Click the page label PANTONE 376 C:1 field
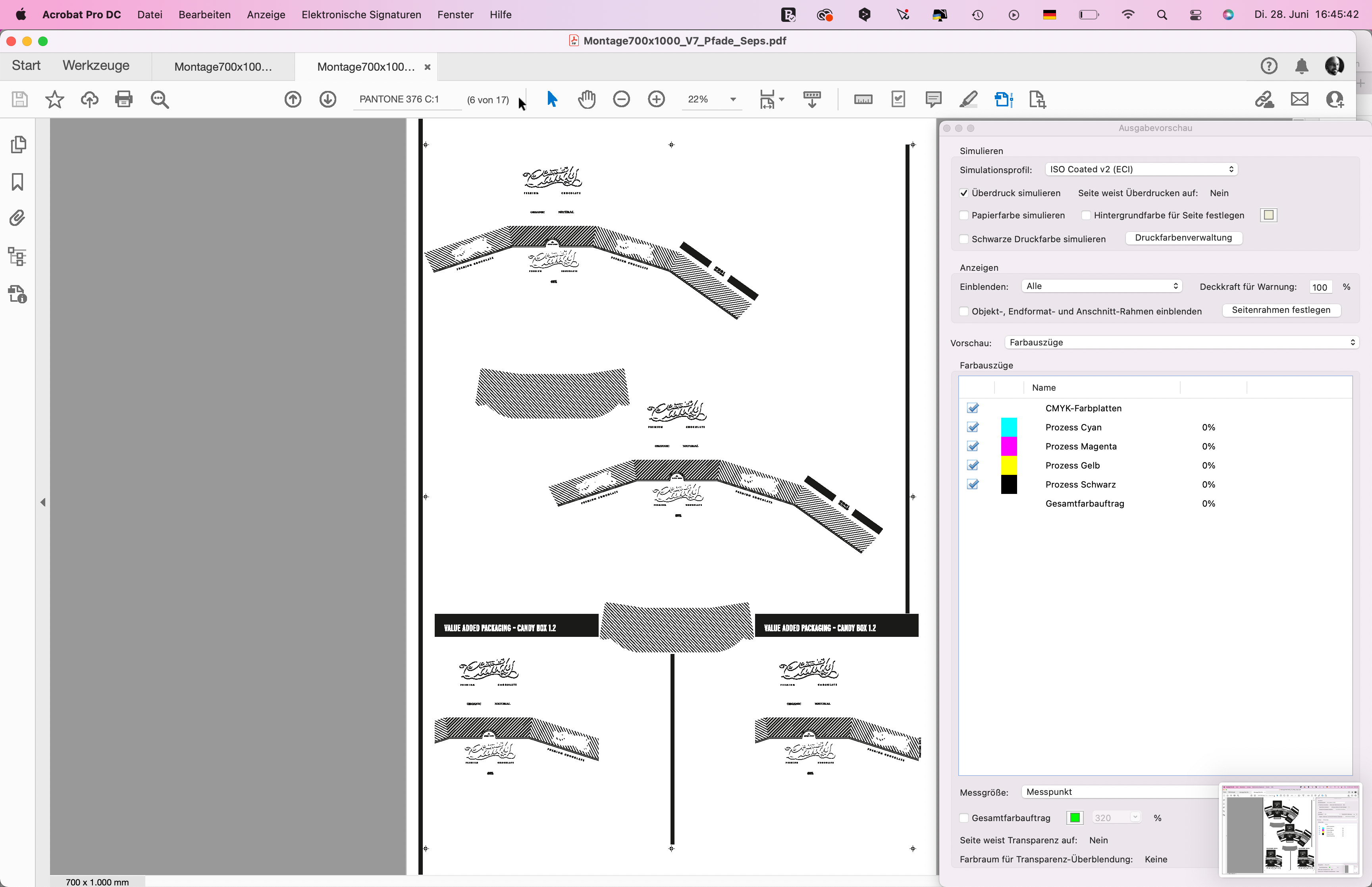Image resolution: width=1372 pixels, height=887 pixels. pyautogui.click(x=407, y=99)
